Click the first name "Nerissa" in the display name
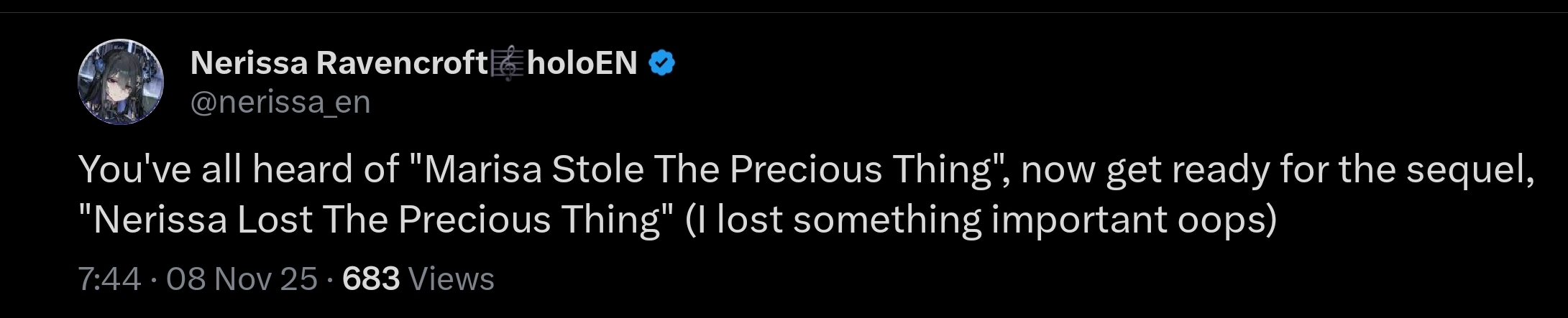 coord(249,64)
